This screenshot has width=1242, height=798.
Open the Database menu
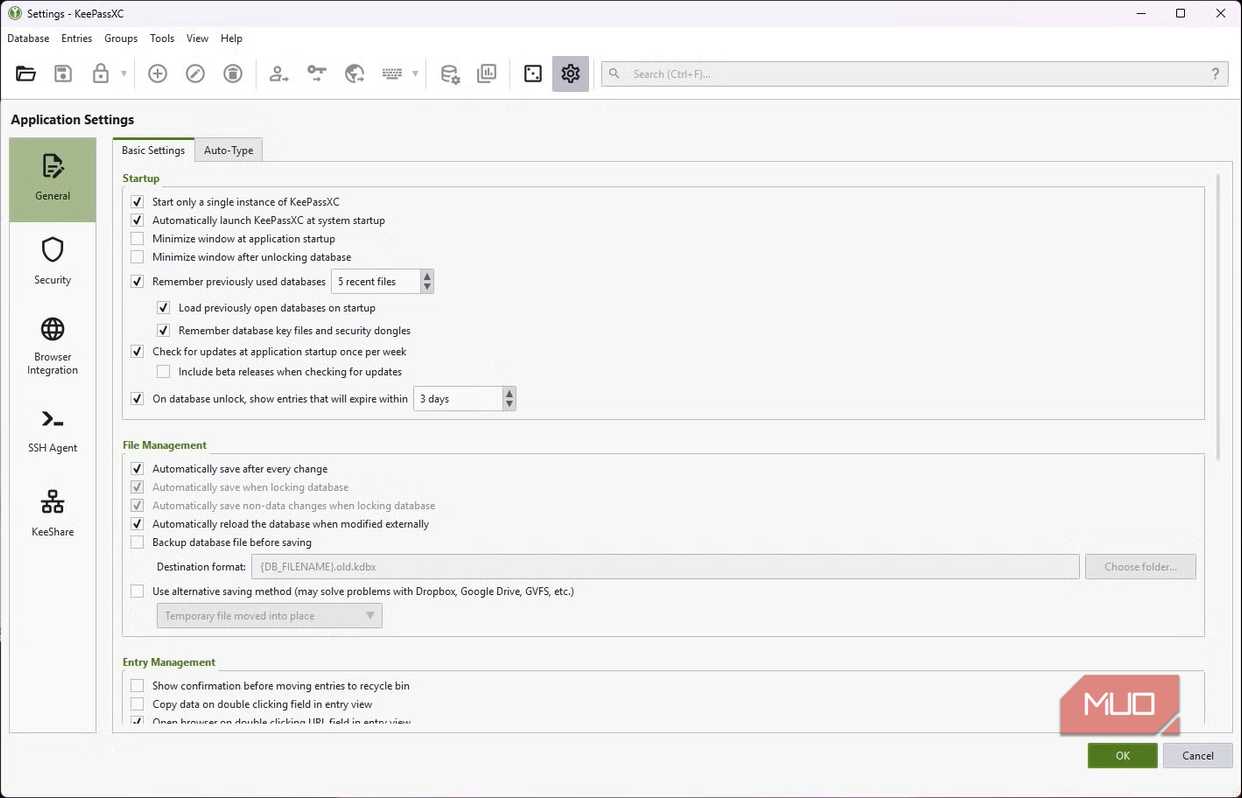(28, 38)
